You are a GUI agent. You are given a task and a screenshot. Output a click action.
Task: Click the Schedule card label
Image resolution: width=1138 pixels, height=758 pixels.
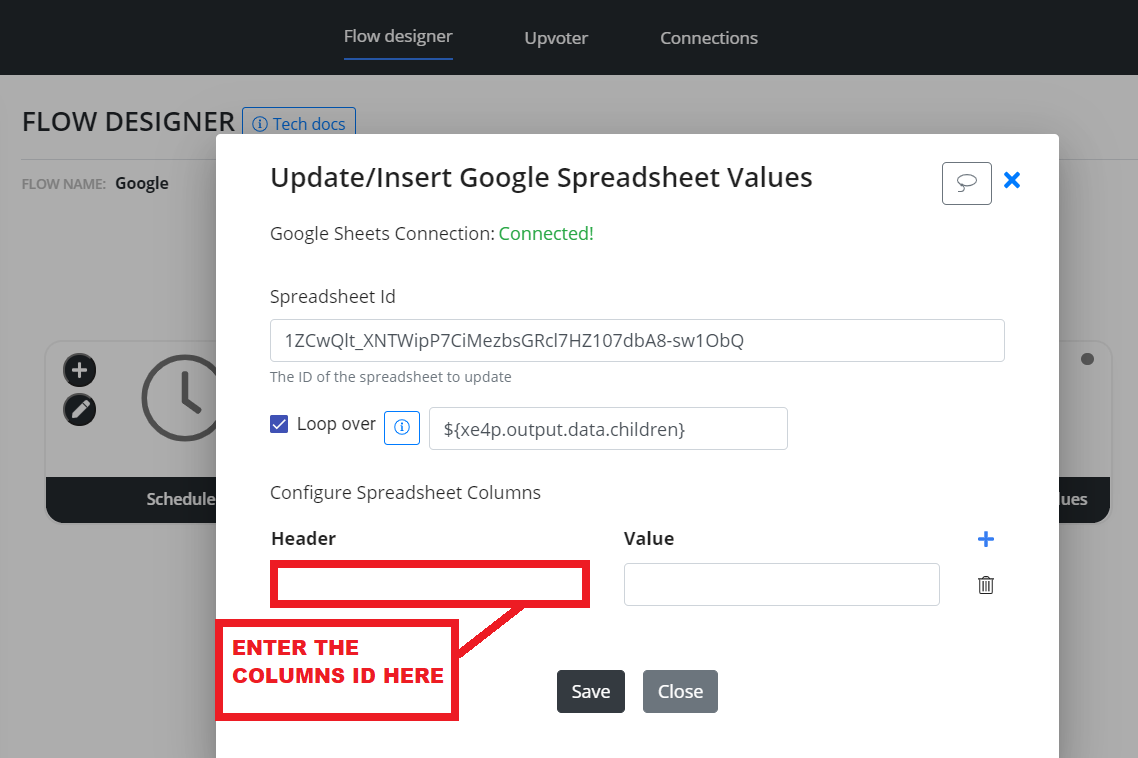coord(181,499)
